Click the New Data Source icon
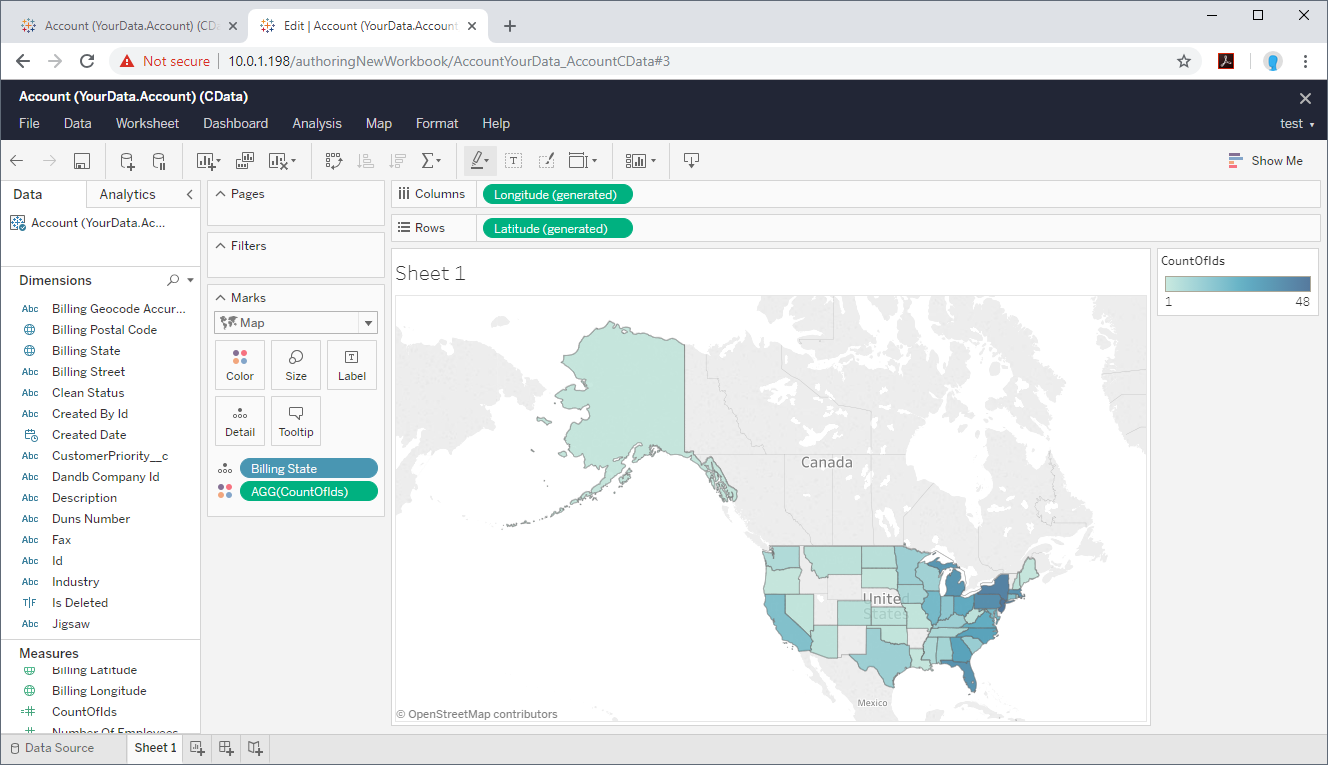 point(127,161)
